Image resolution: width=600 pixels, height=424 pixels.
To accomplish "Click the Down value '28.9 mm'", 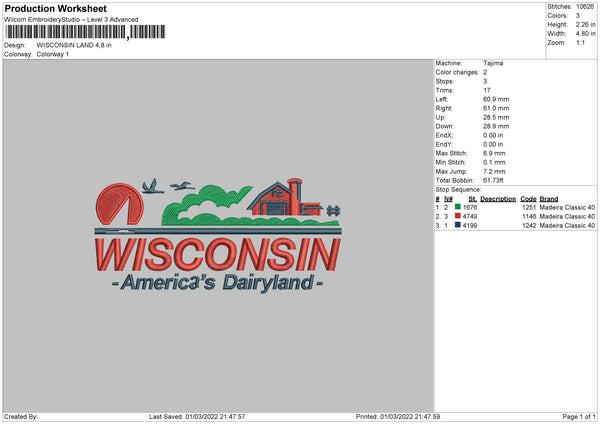I will (x=496, y=126).
